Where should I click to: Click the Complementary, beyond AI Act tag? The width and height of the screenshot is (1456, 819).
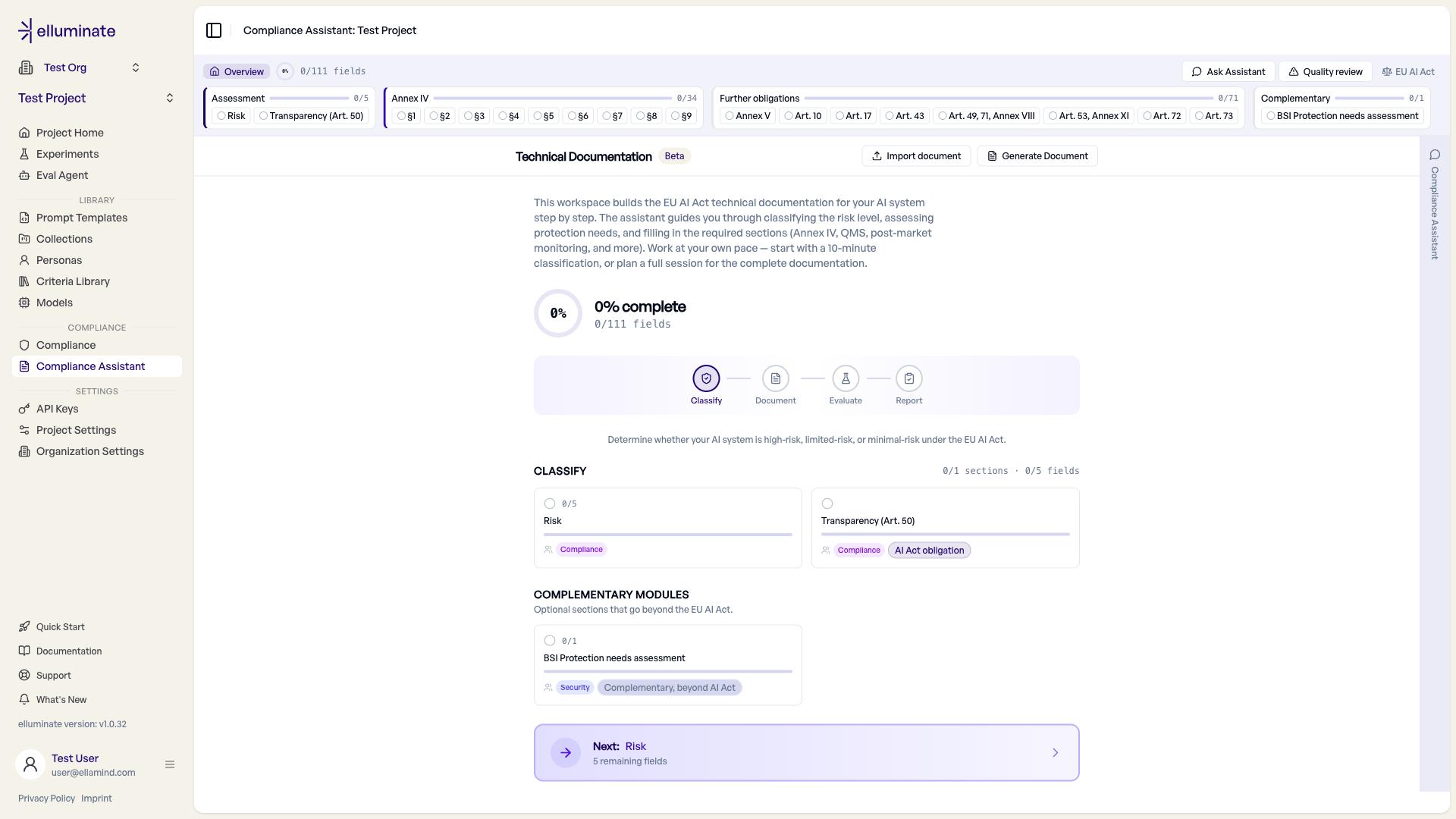click(670, 688)
